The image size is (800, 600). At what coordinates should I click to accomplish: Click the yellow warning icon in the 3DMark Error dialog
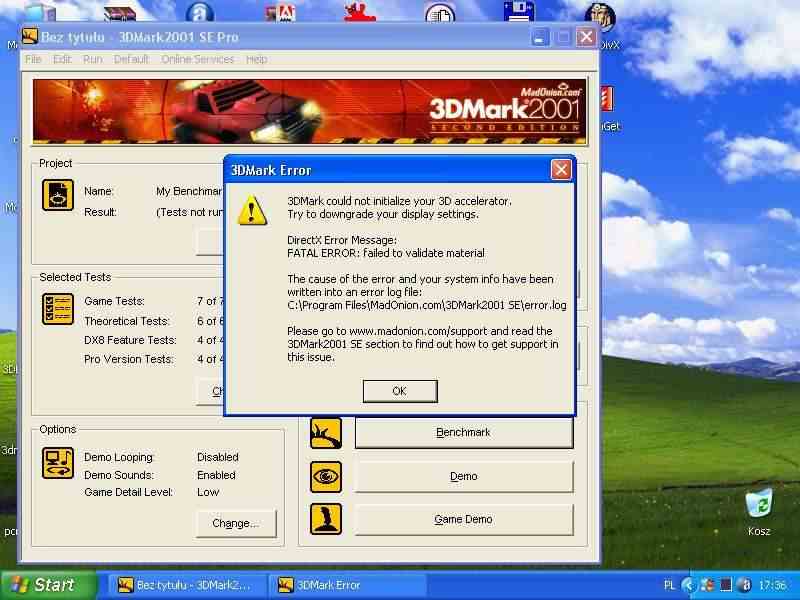click(252, 210)
